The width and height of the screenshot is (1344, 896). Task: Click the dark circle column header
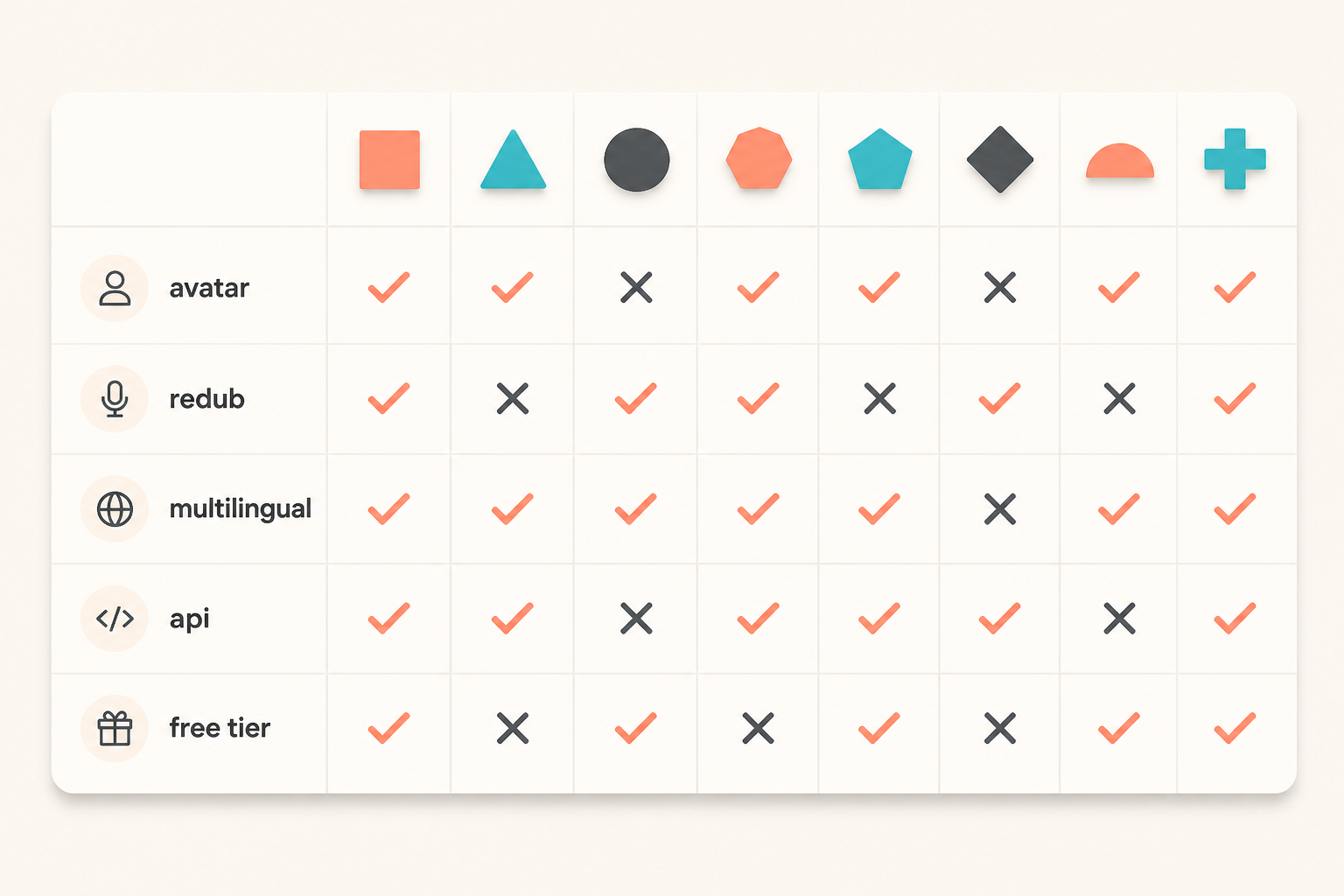pyautogui.click(x=637, y=159)
